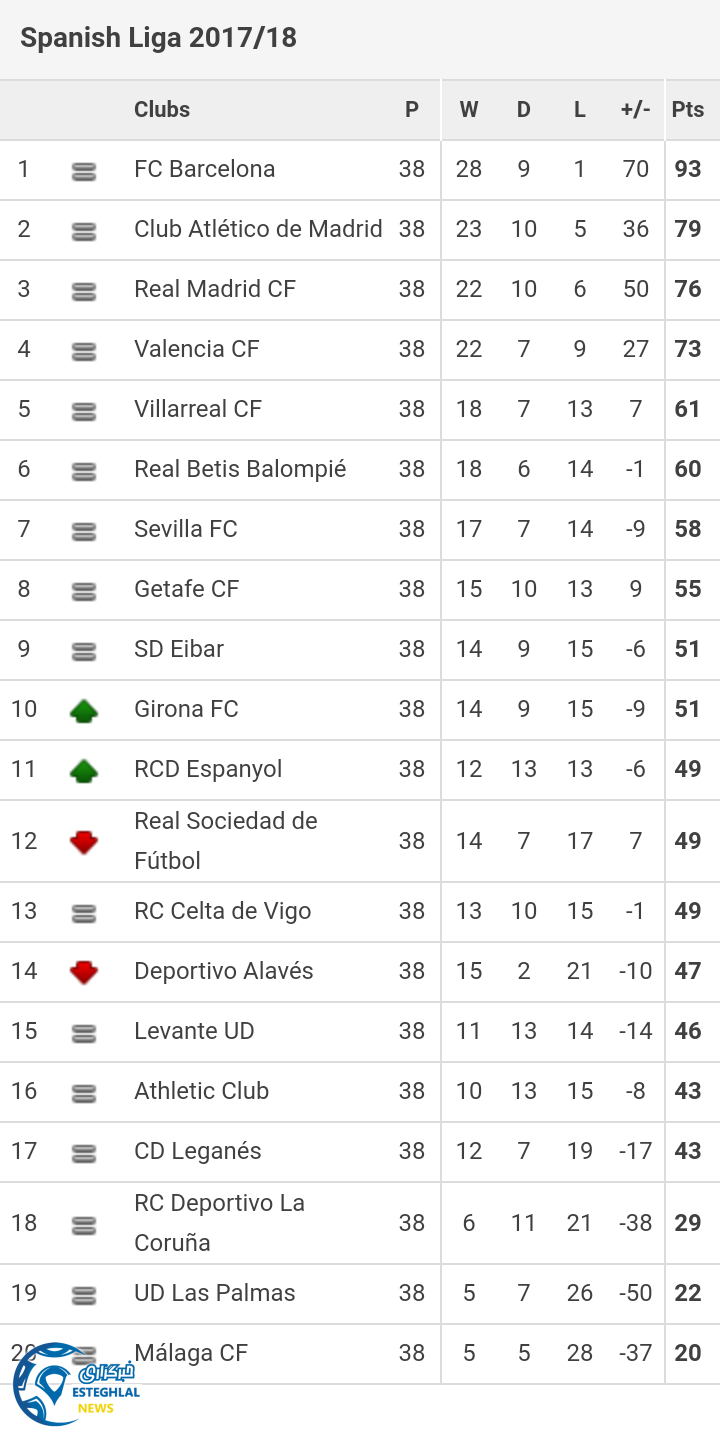
Task: Click the Spanish Liga 2017/18 title
Action: (159, 38)
